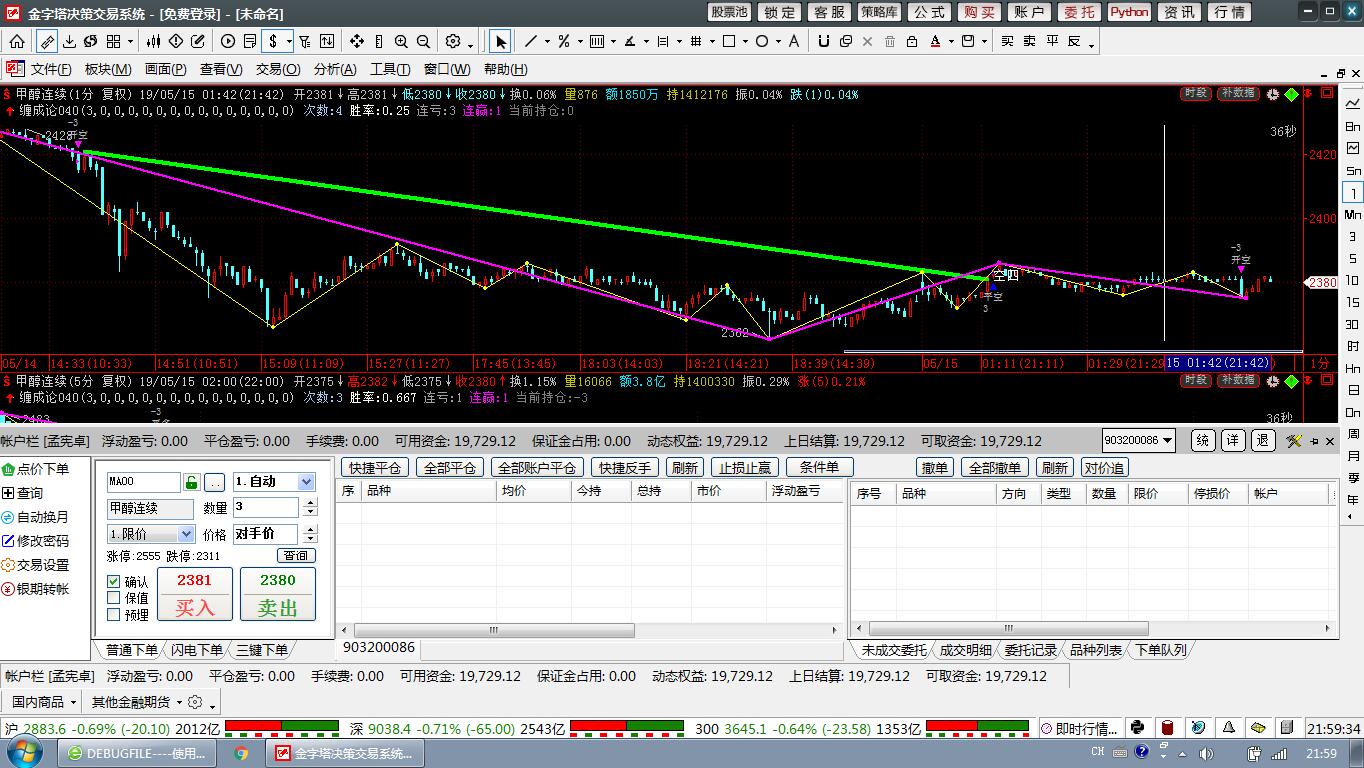Switch to the 成交明细 tab
The height and width of the screenshot is (768, 1364).
point(965,650)
